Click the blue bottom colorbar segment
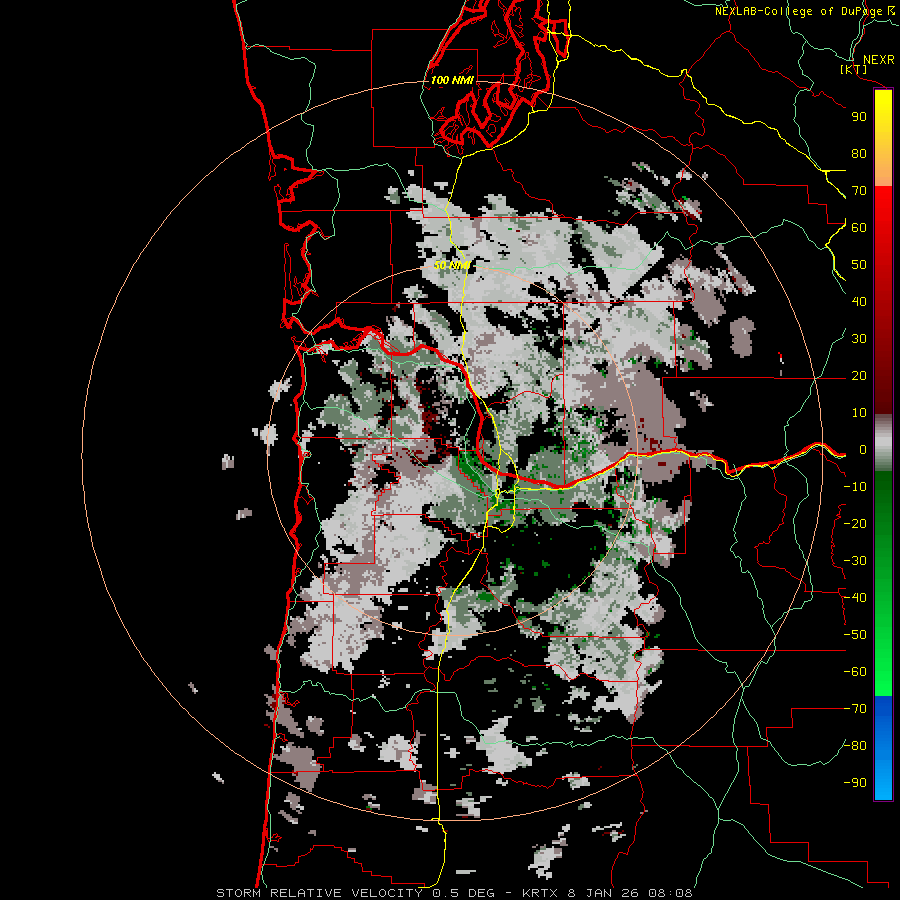Viewport: 900px width, 900px height. [883, 748]
